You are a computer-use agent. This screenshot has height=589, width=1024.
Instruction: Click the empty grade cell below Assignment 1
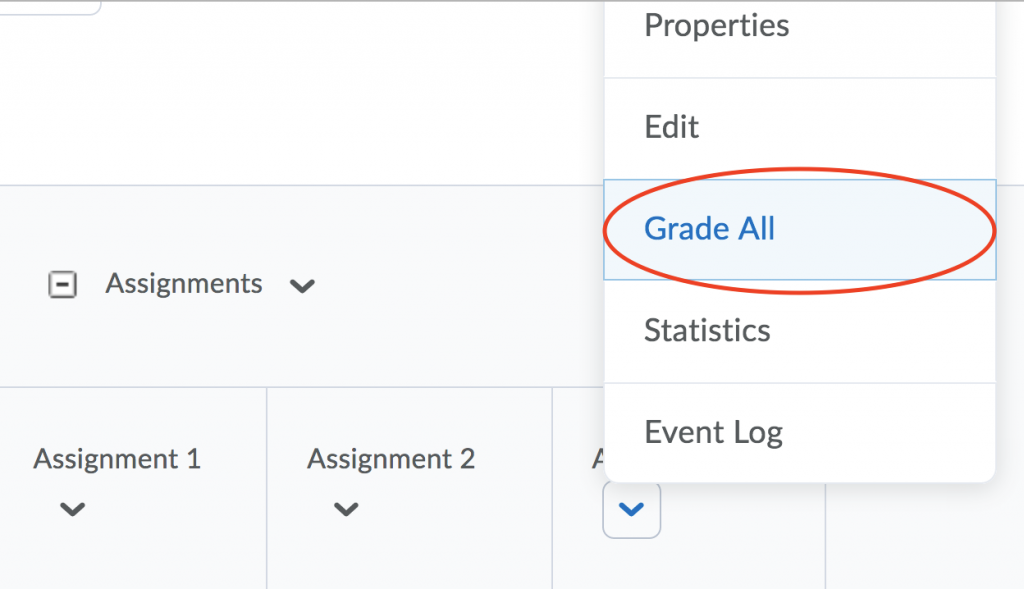pos(133,570)
